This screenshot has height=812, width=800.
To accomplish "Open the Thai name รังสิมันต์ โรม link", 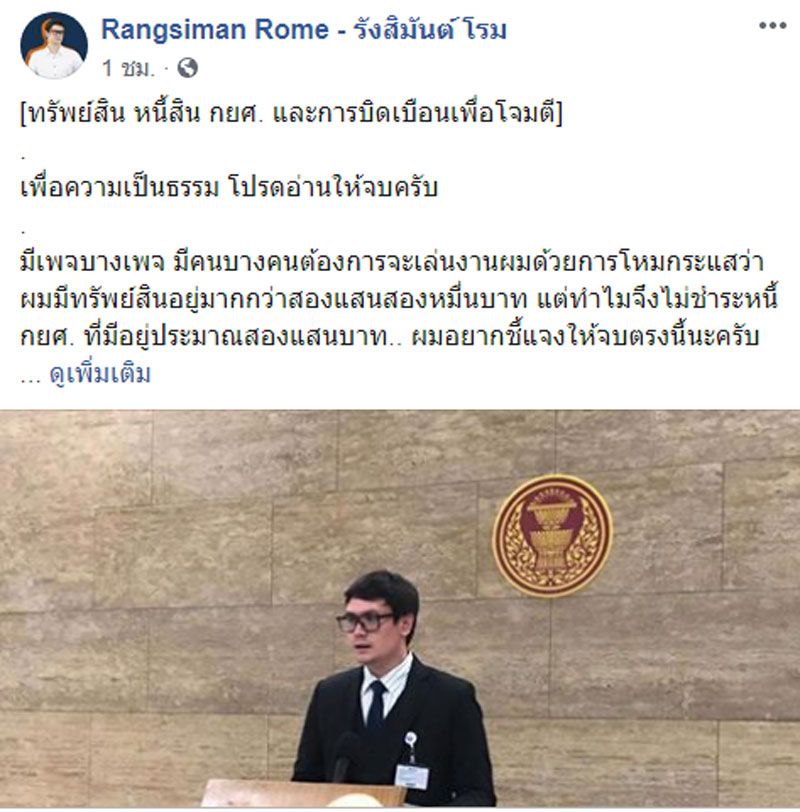I will [x=430, y=30].
